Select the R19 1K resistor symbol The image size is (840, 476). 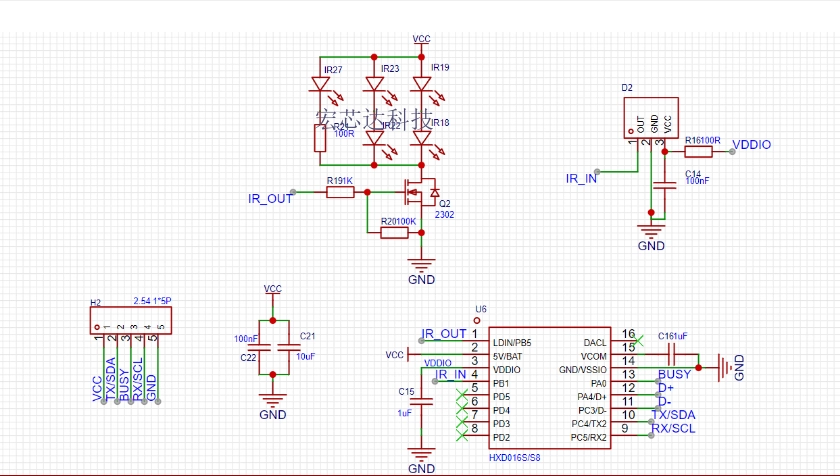pyautogui.click(x=340, y=191)
